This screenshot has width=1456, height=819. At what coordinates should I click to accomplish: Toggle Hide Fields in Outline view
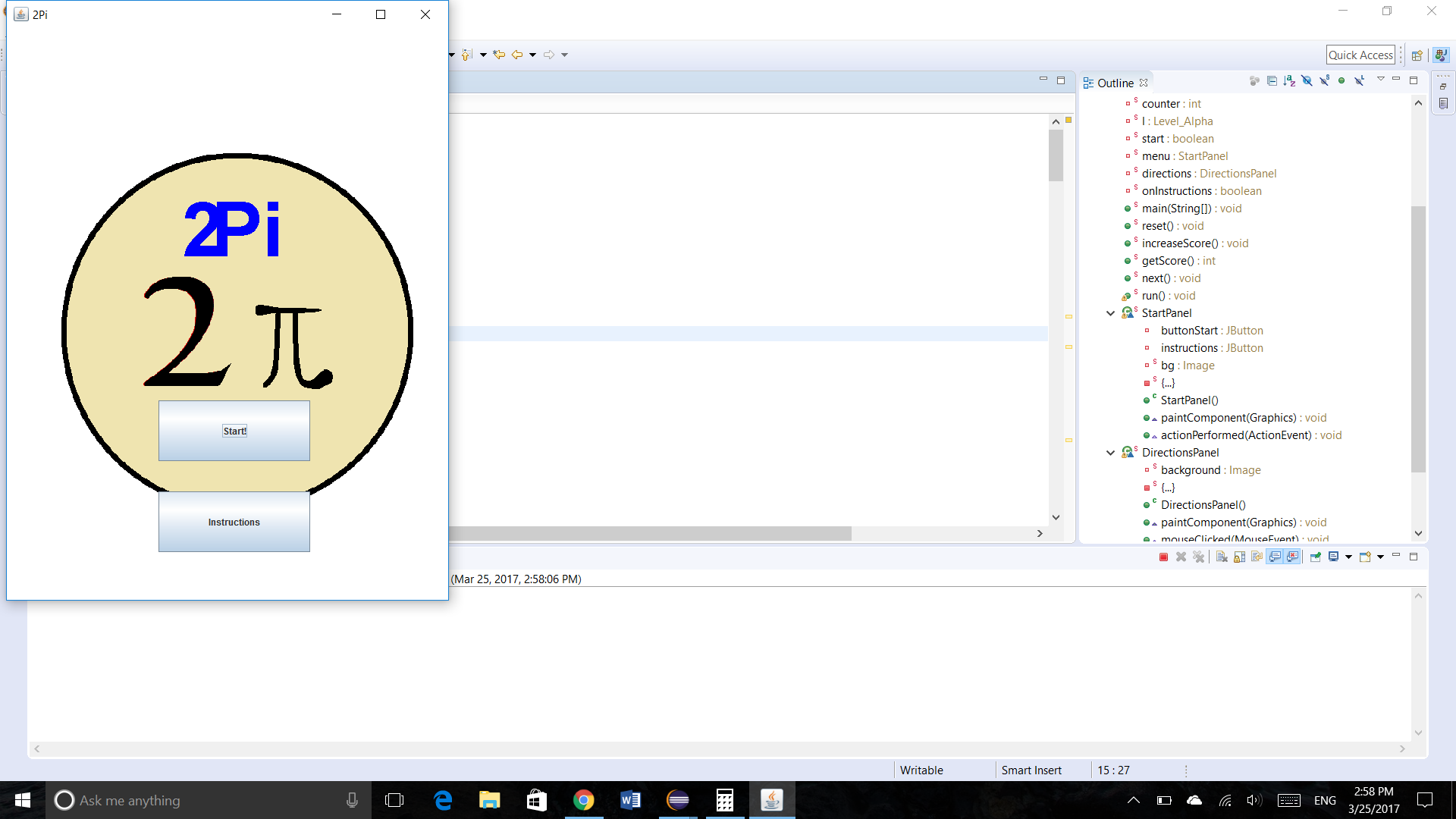coord(1307,80)
